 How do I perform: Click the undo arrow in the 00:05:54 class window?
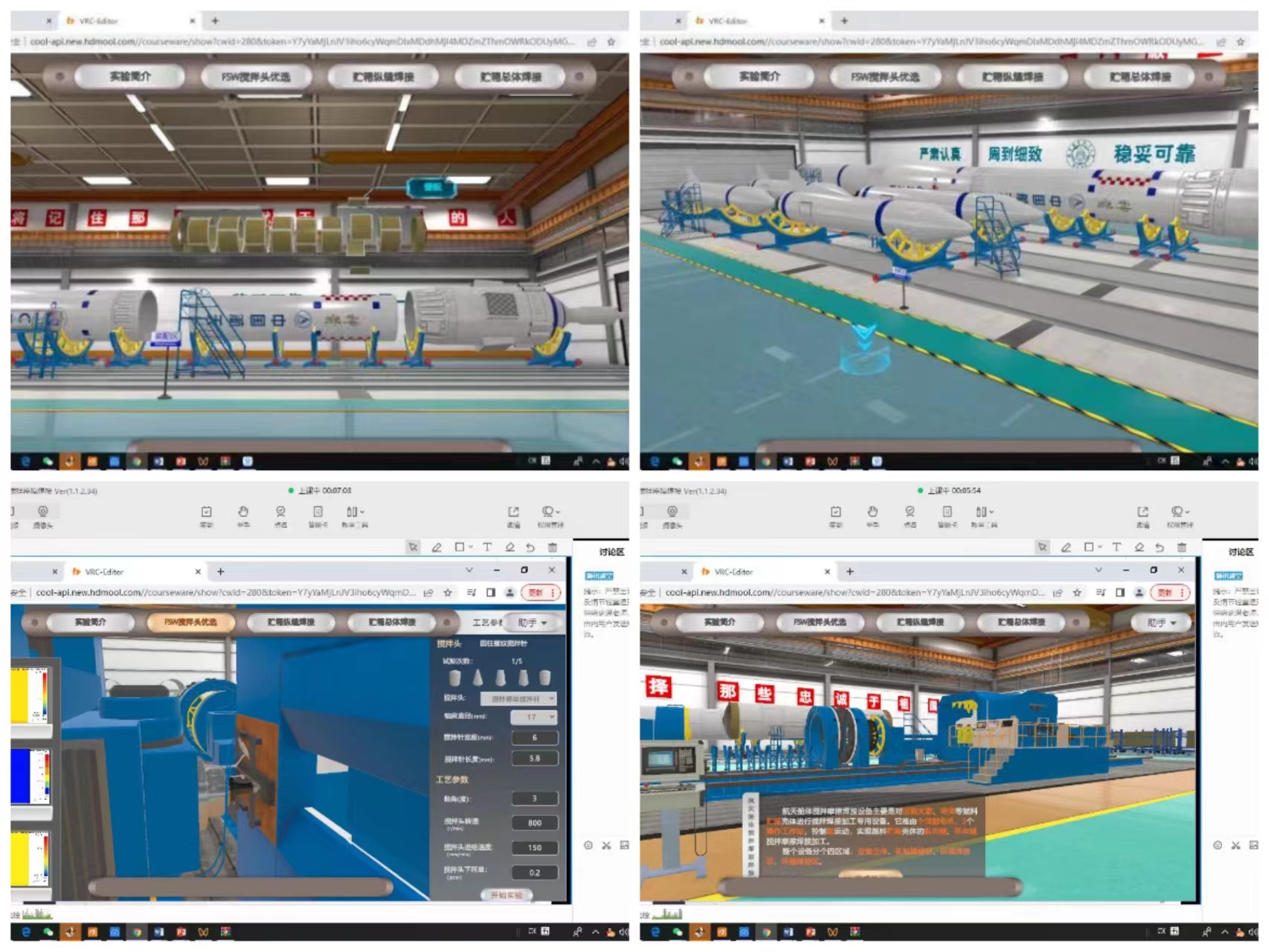tap(1160, 547)
